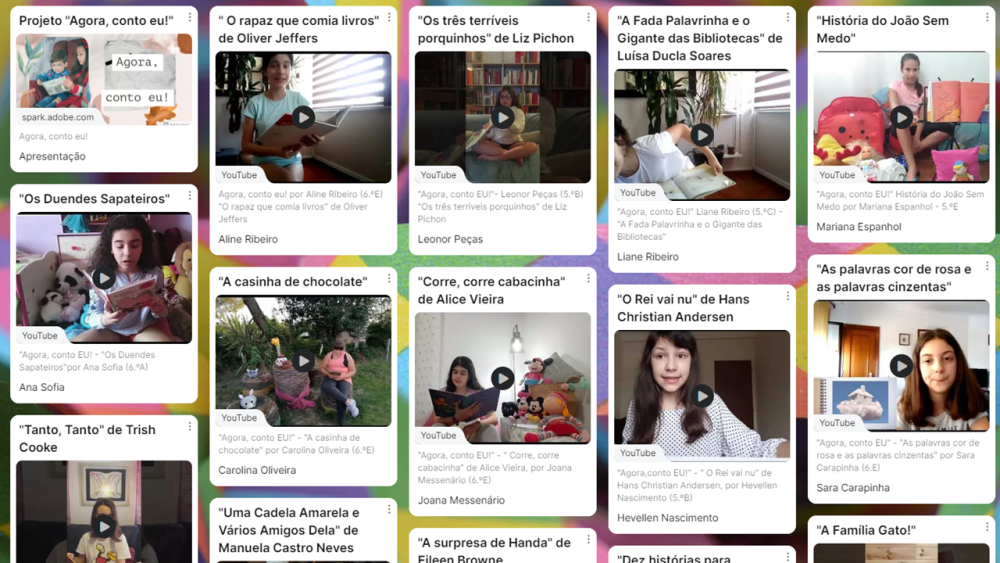Open the spark.adobe.com presentation thumbnail

[104, 80]
